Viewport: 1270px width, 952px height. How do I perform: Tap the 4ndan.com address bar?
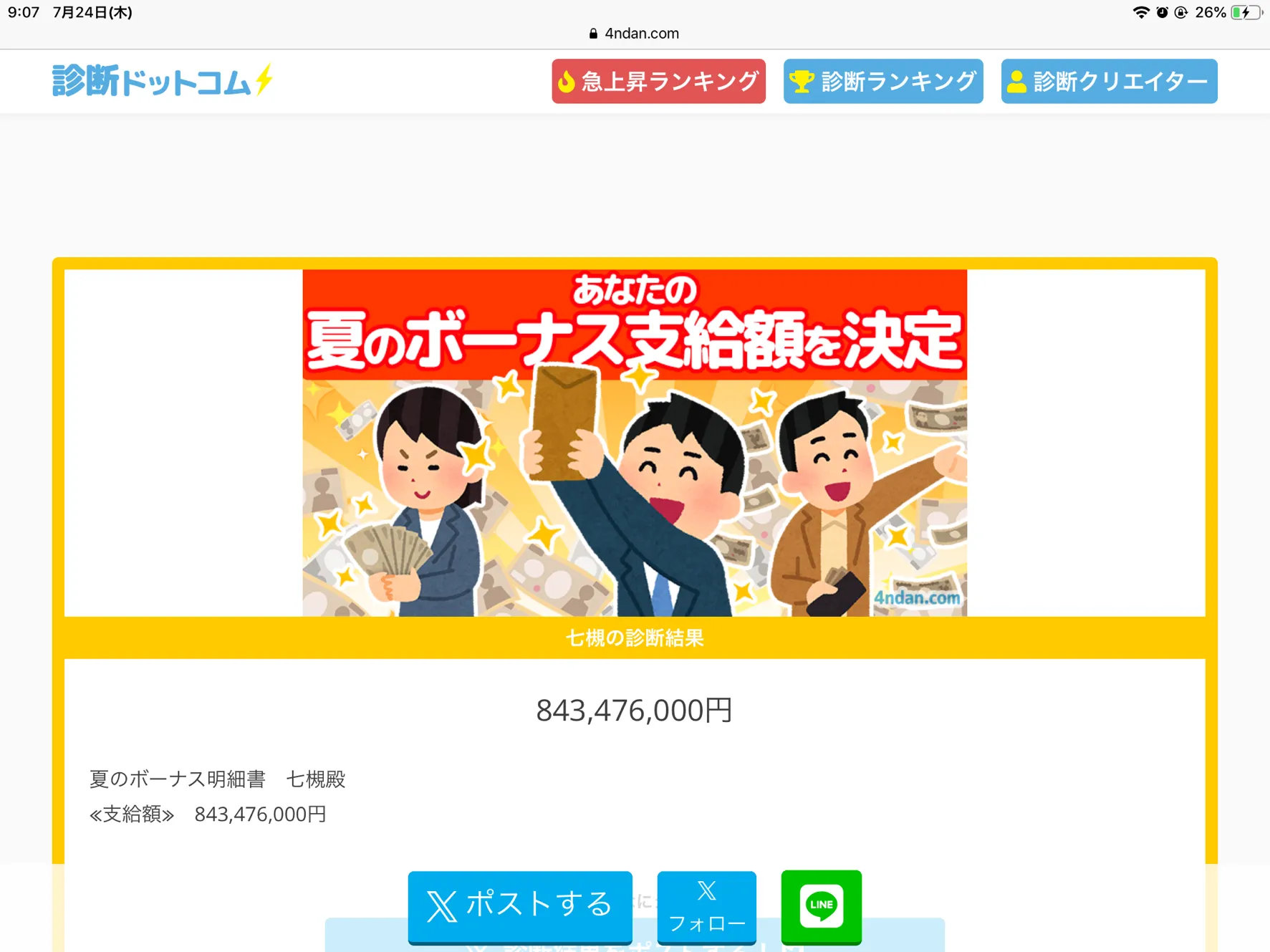click(635, 33)
